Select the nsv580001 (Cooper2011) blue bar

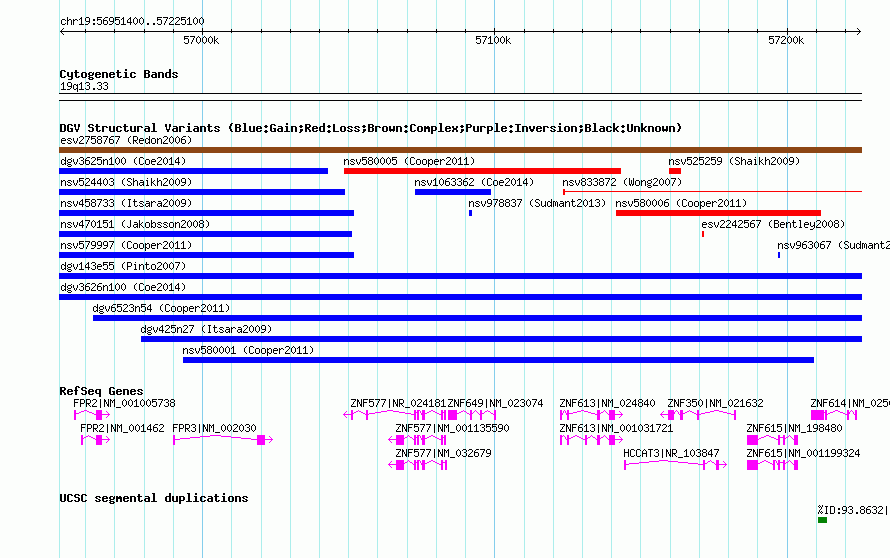pyautogui.click(x=498, y=360)
